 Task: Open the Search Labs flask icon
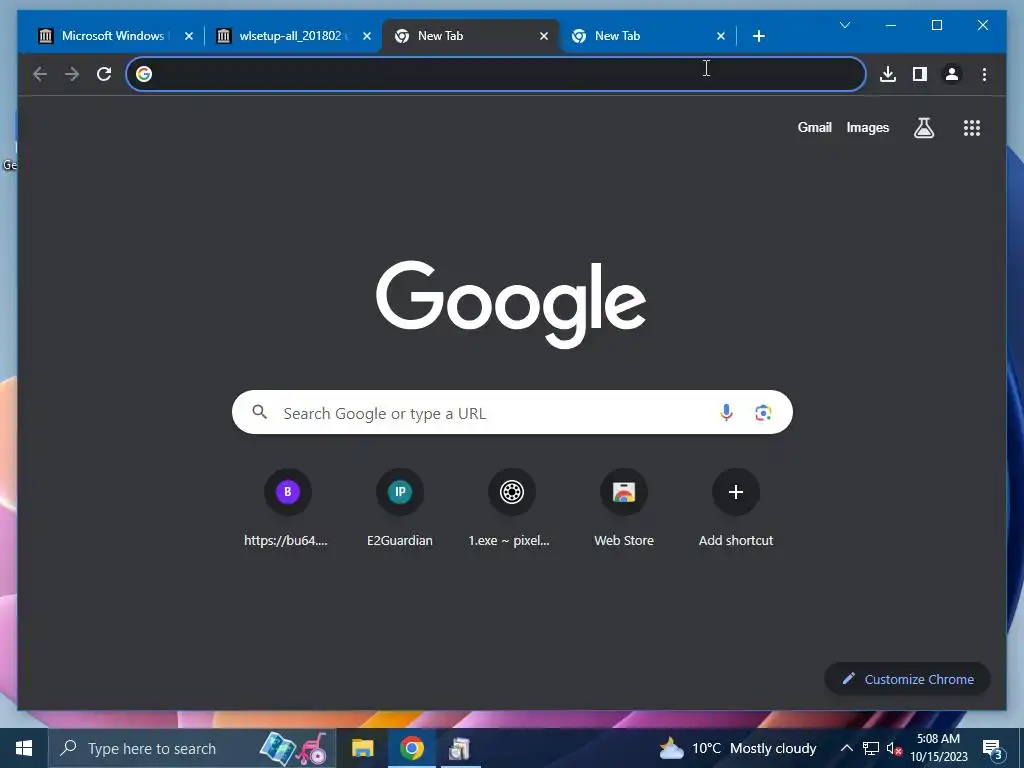coord(923,128)
